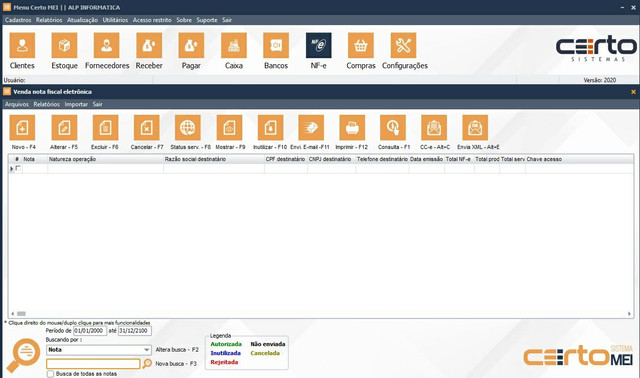Click the até end date field
This screenshot has width=640, height=378.
pyautogui.click(x=135, y=331)
